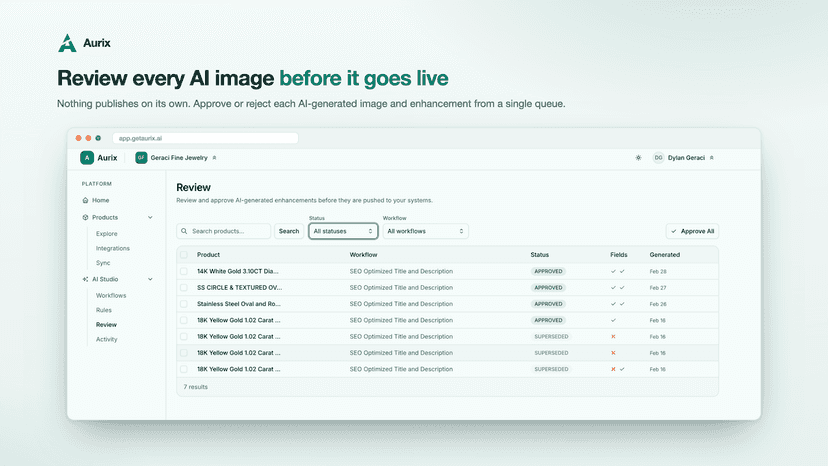The width and height of the screenshot is (828, 466).
Task: Collapse the AI Studio section chevron
Action: click(x=150, y=279)
